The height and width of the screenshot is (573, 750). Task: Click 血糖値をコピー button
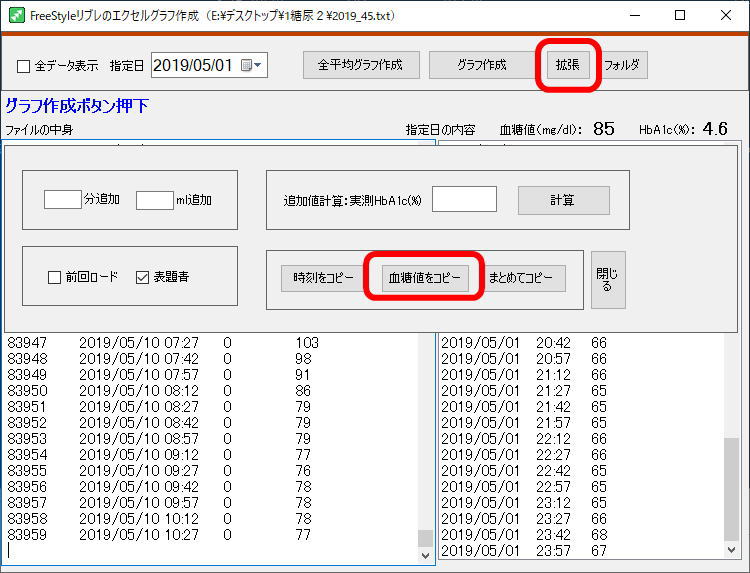(425, 279)
